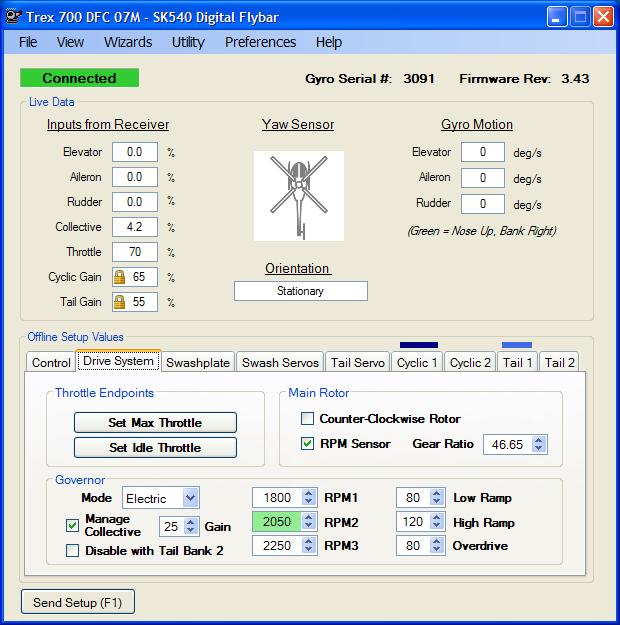
Task: Click the Tail Gain lock icon
Action: [x=119, y=302]
